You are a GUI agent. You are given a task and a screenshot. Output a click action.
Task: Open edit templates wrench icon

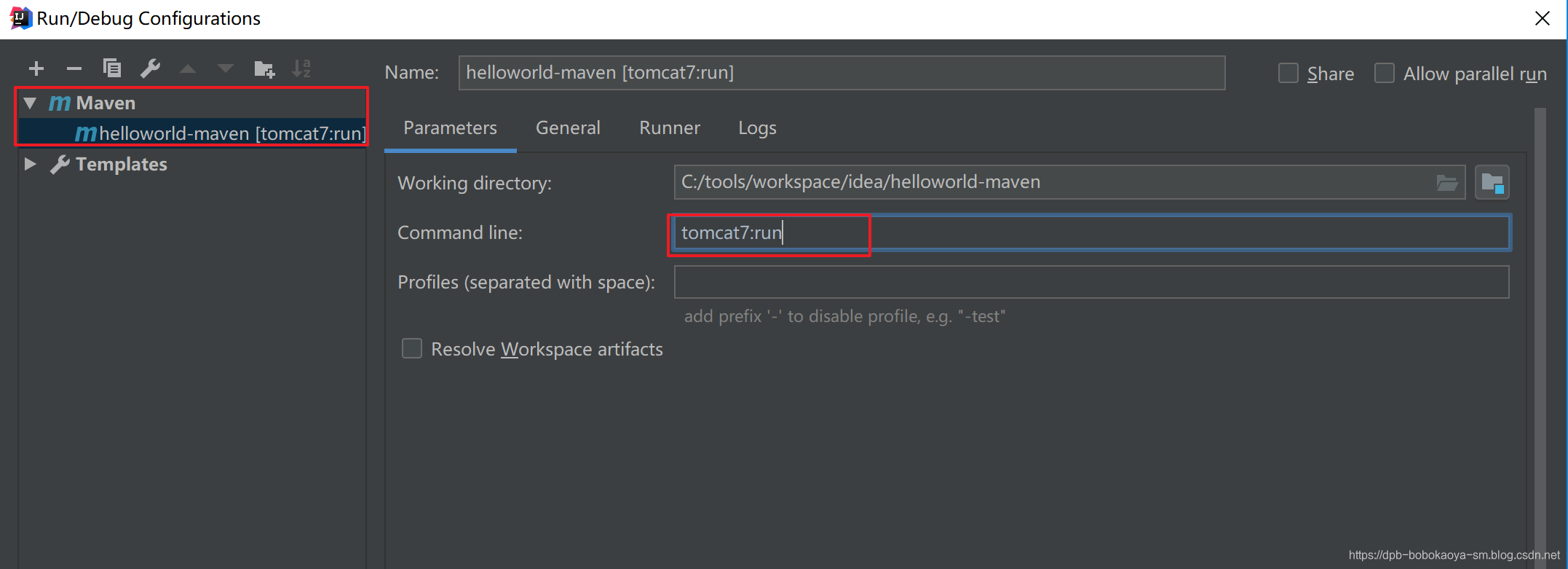[150, 68]
